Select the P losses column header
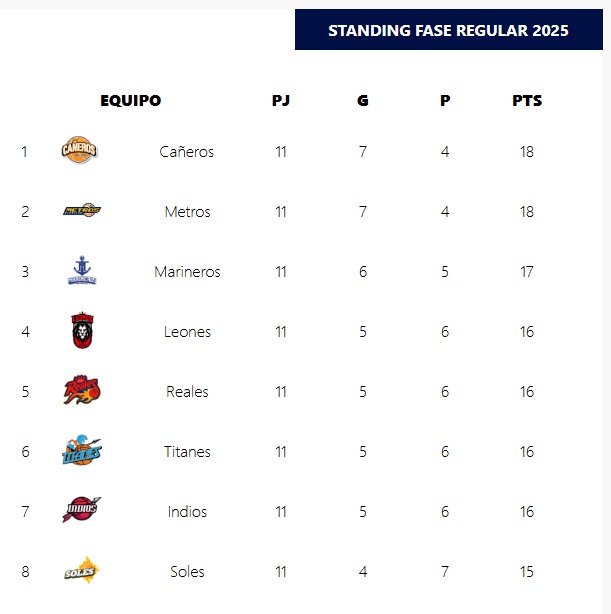 [x=445, y=101]
